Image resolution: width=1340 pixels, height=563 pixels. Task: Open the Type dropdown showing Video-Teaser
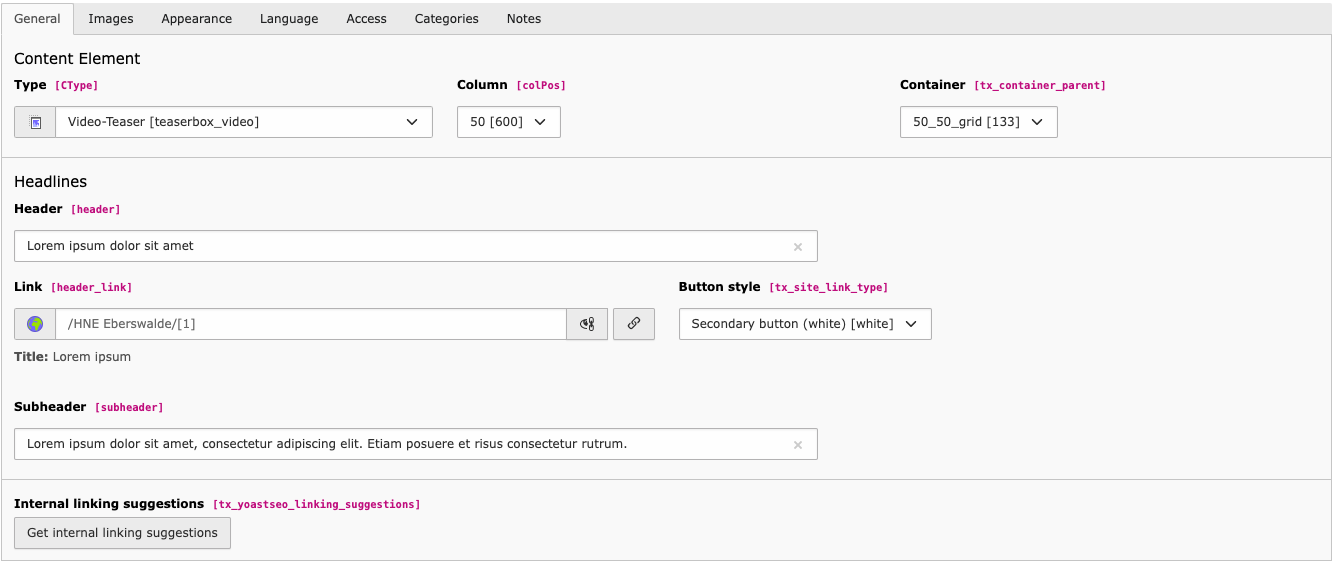pos(243,122)
